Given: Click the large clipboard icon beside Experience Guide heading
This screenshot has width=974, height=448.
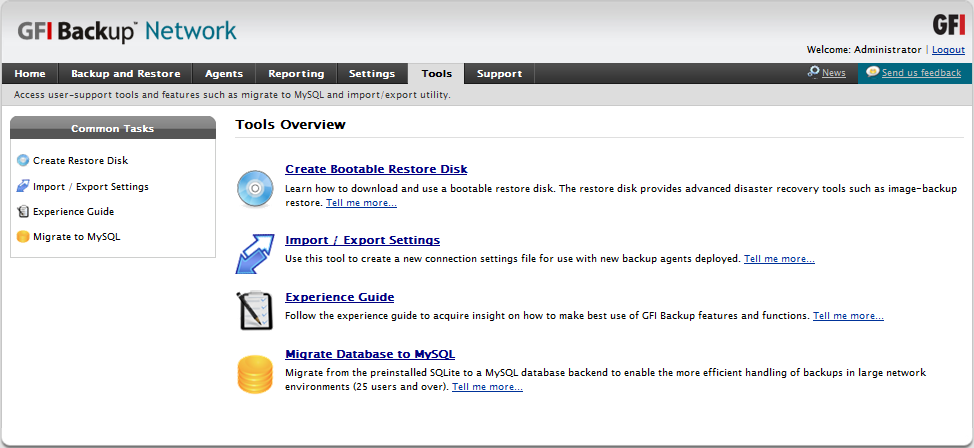Looking at the screenshot, I should pos(255,311).
